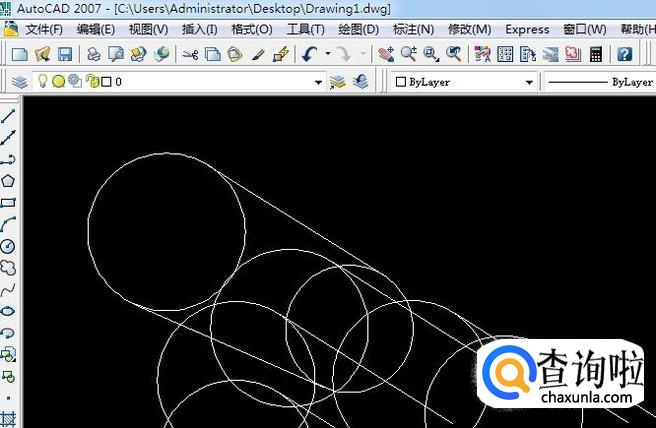Activate Pan realtime hand tool
Image resolution: width=656 pixels, height=428 pixels.
[x=386, y=54]
